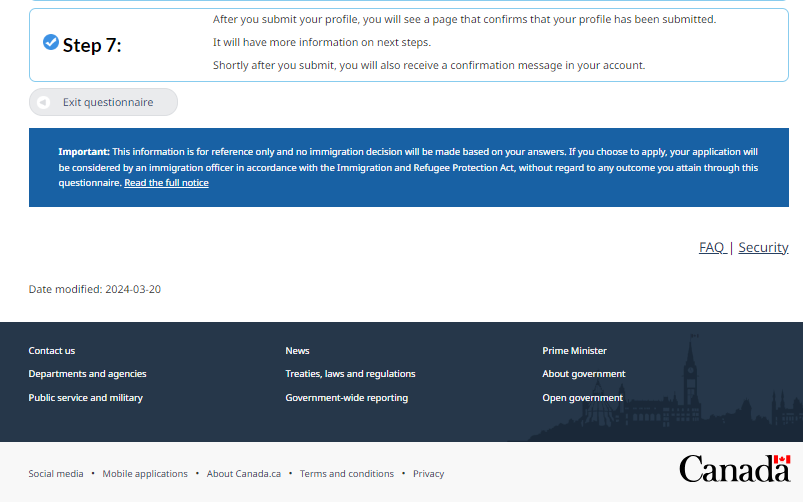Open Treaties, laws and regulations link
Viewport: 803px width, 502px height.
coord(350,374)
